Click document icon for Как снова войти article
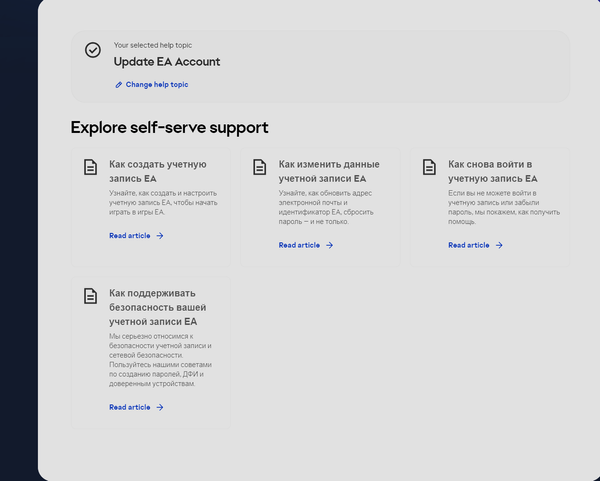Image resolution: width=600 pixels, height=481 pixels. pyautogui.click(x=429, y=167)
